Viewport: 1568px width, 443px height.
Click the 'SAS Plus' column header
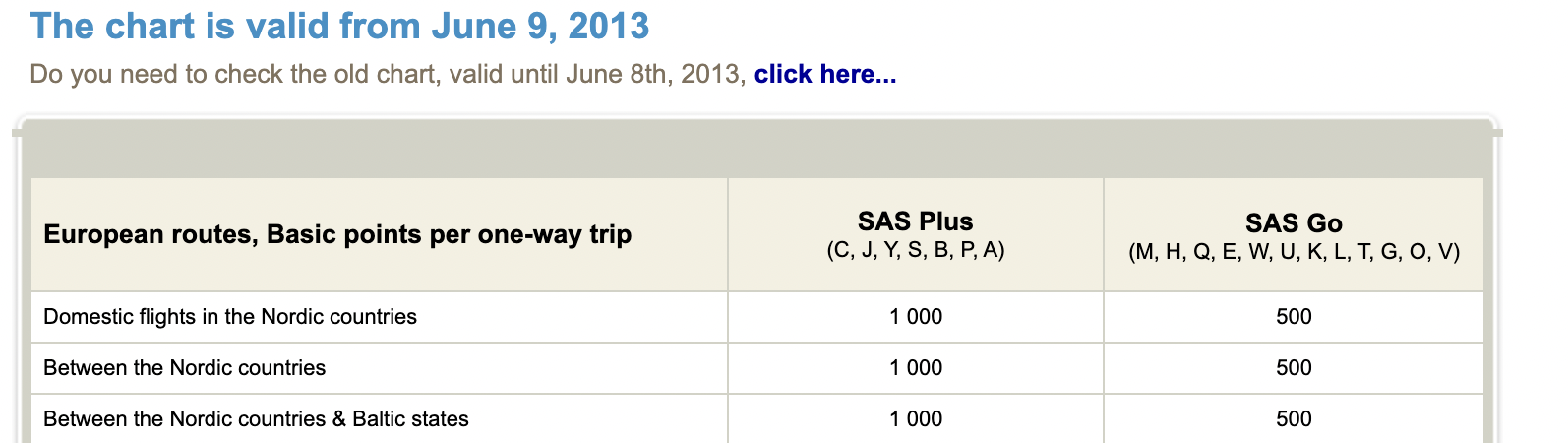click(x=915, y=221)
